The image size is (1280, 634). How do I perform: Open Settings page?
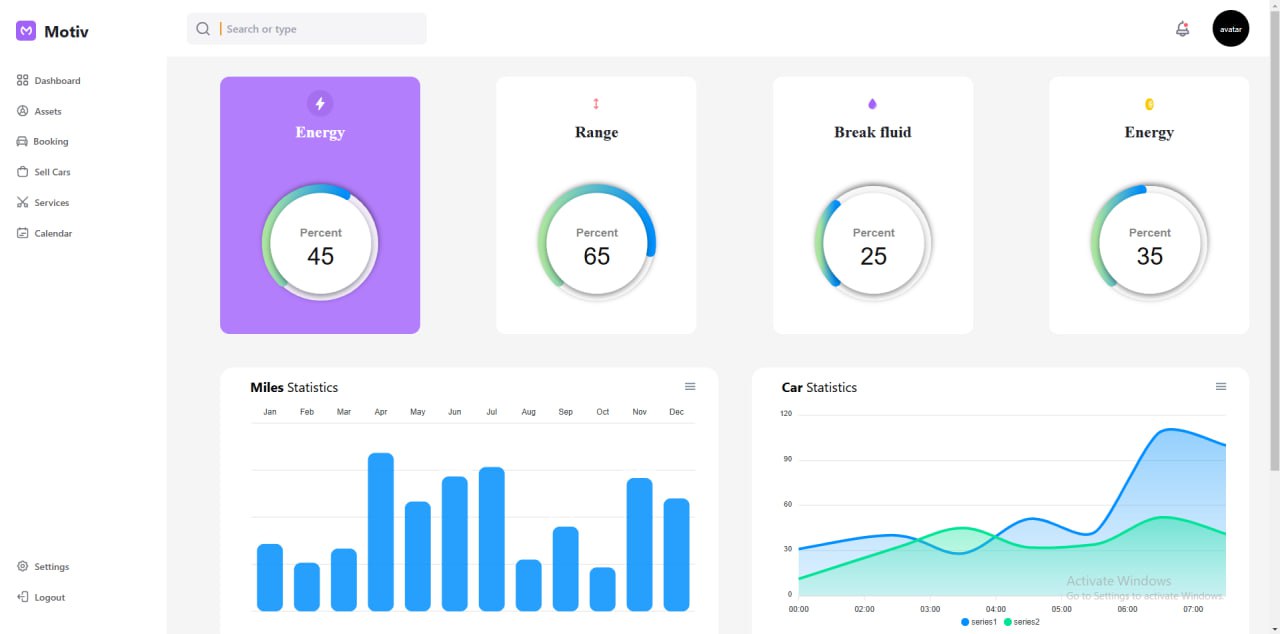(44, 566)
